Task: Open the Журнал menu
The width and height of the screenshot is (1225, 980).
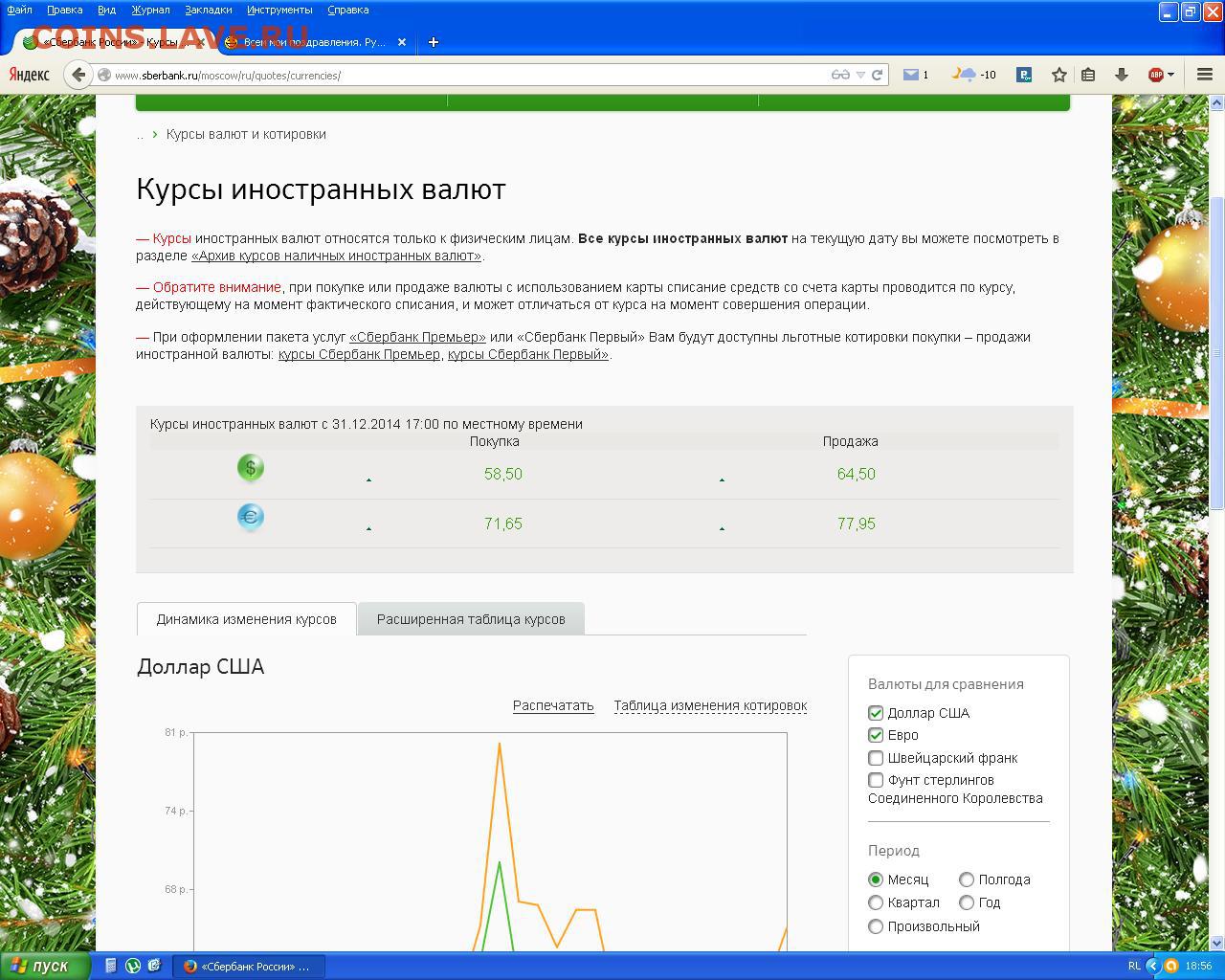Action: click(x=150, y=10)
